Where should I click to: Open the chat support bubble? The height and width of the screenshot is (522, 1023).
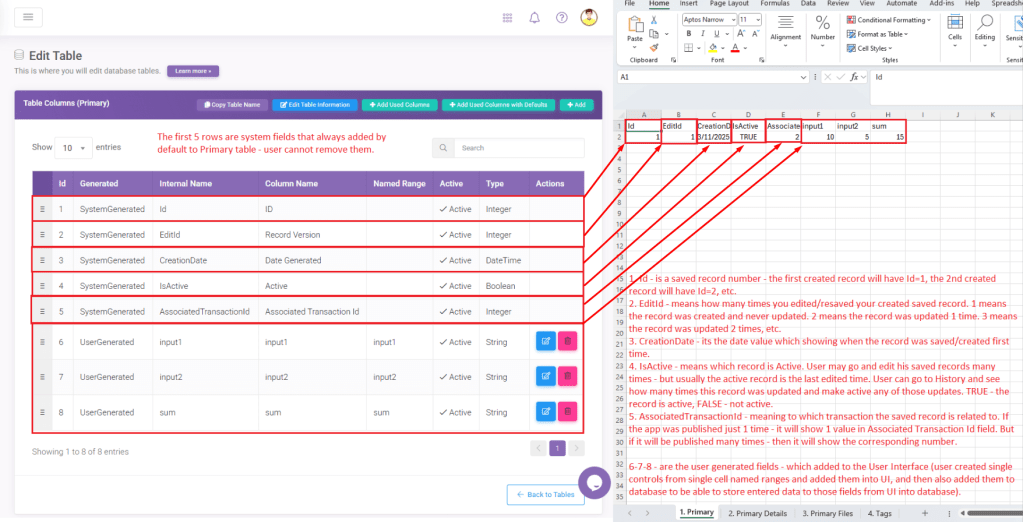[x=593, y=482]
